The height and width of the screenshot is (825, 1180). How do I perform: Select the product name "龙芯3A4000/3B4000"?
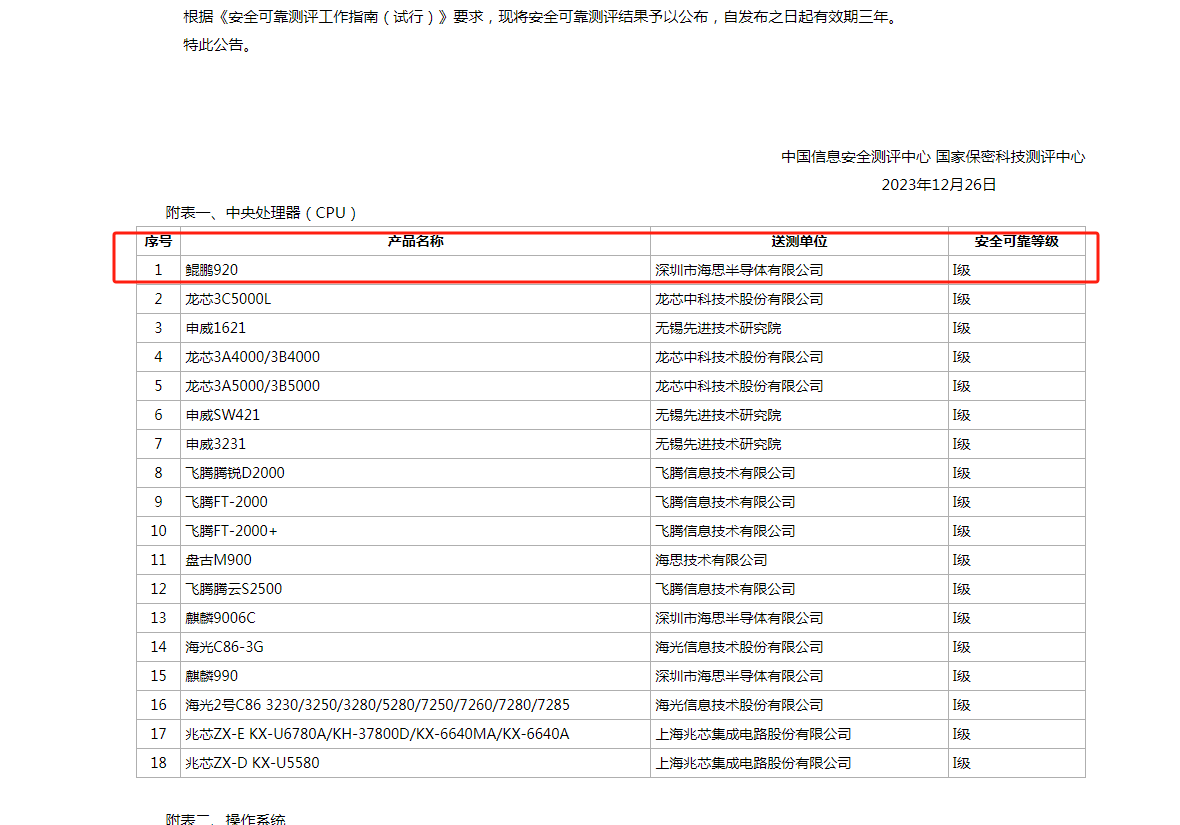(253, 357)
